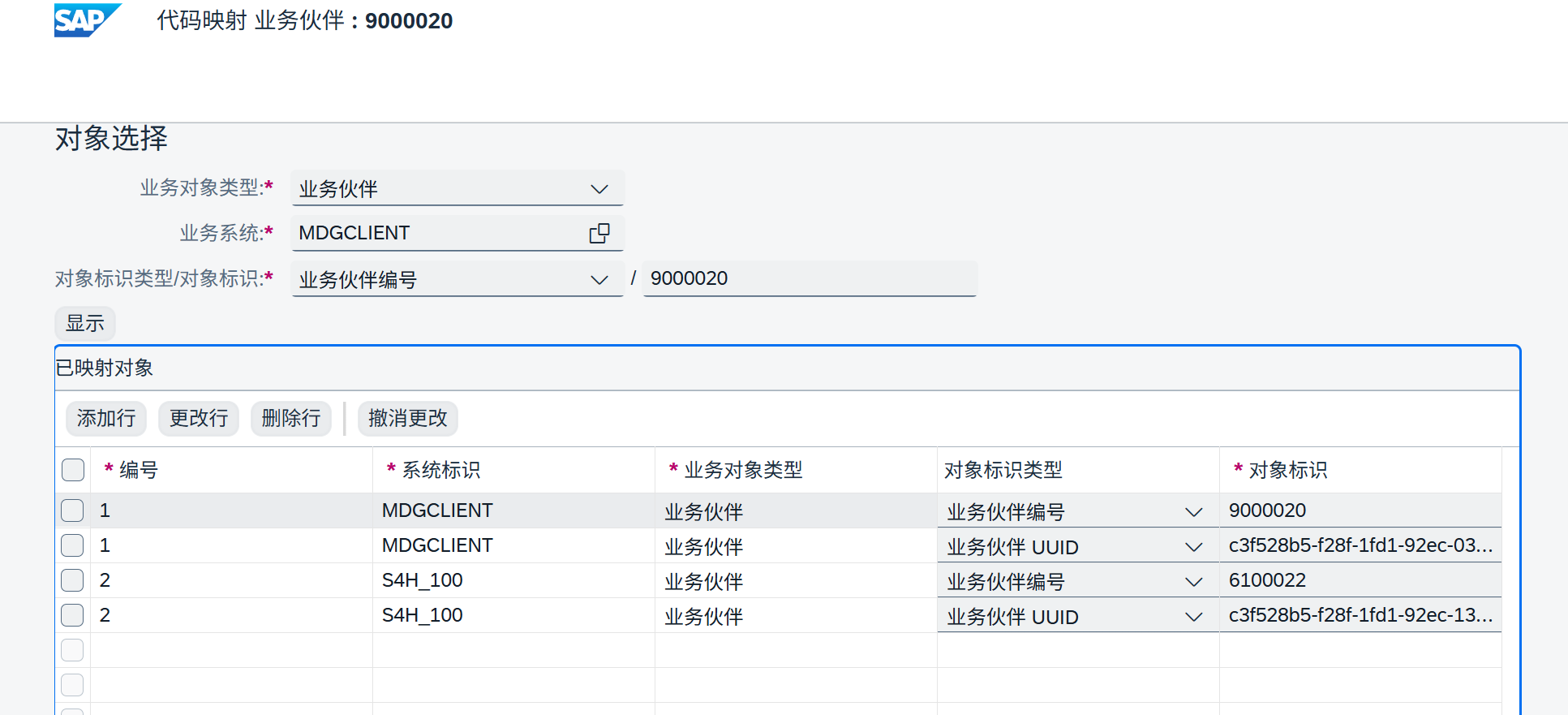Toggle the select-all checkbox in table header

pos(73,470)
